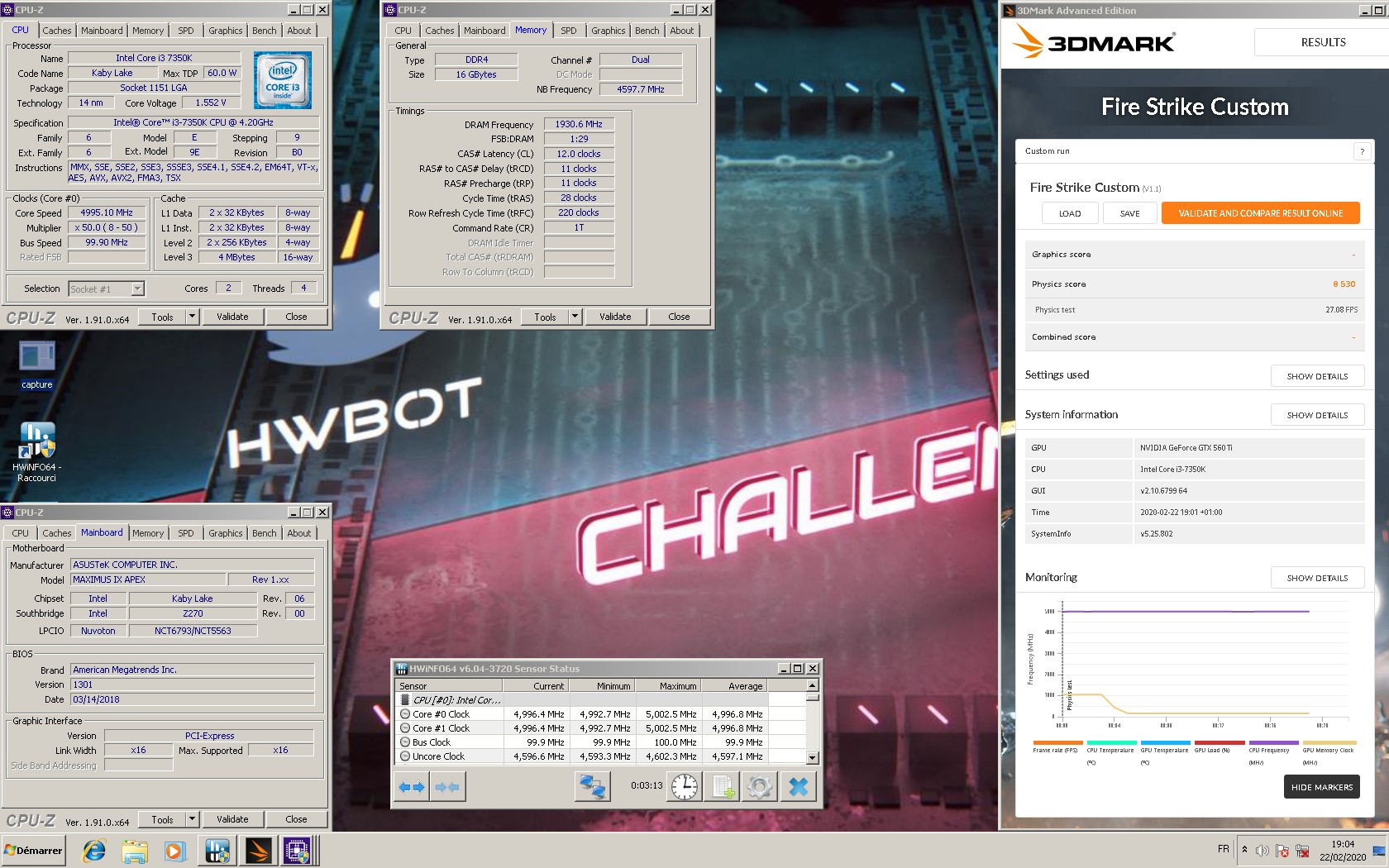Click SAVE button in 3DMark
Screen dimensions: 1389x868
tap(1129, 213)
